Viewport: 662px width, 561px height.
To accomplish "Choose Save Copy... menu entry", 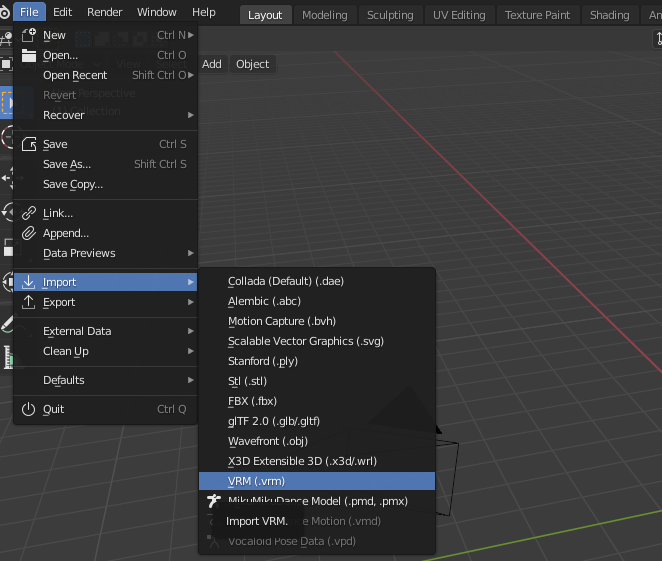I will [x=106, y=184].
